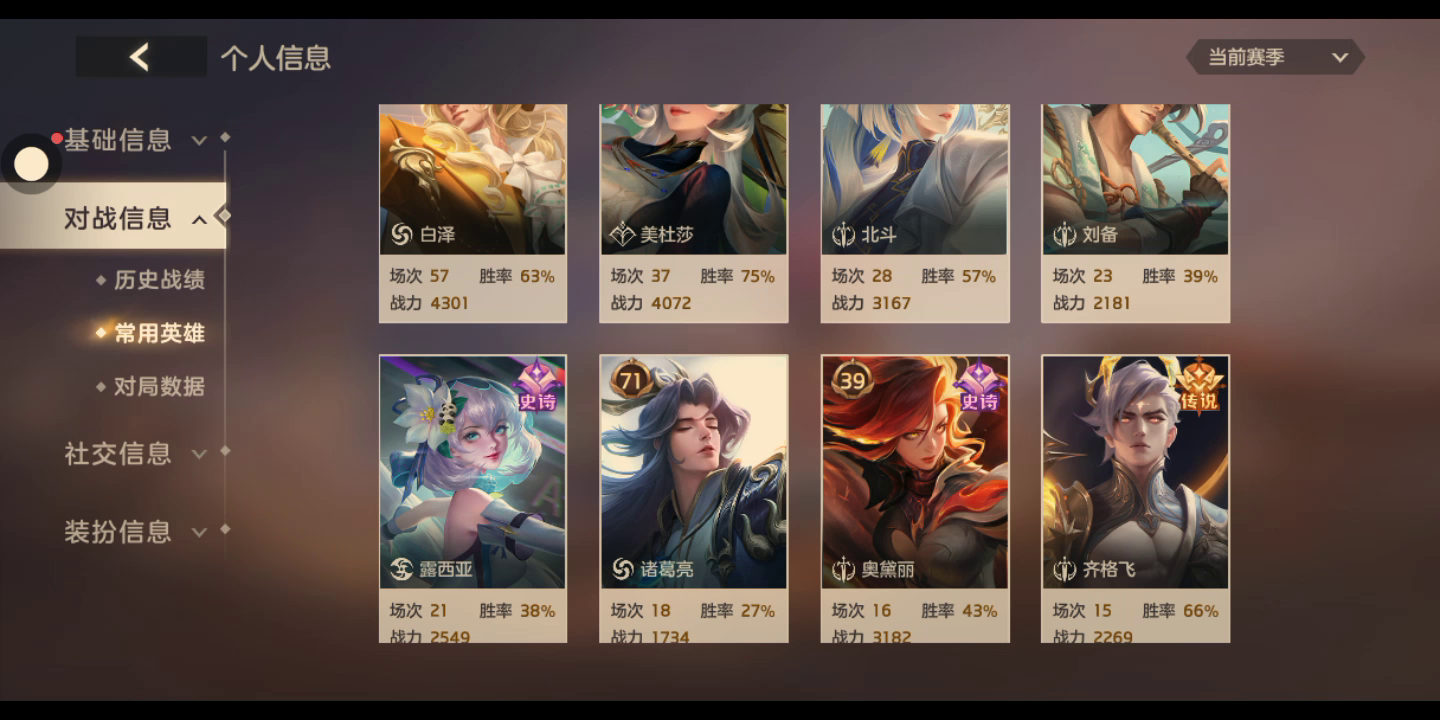
Task: Click the 史诗 badge on 奥黛丽 card
Action: 979,388
